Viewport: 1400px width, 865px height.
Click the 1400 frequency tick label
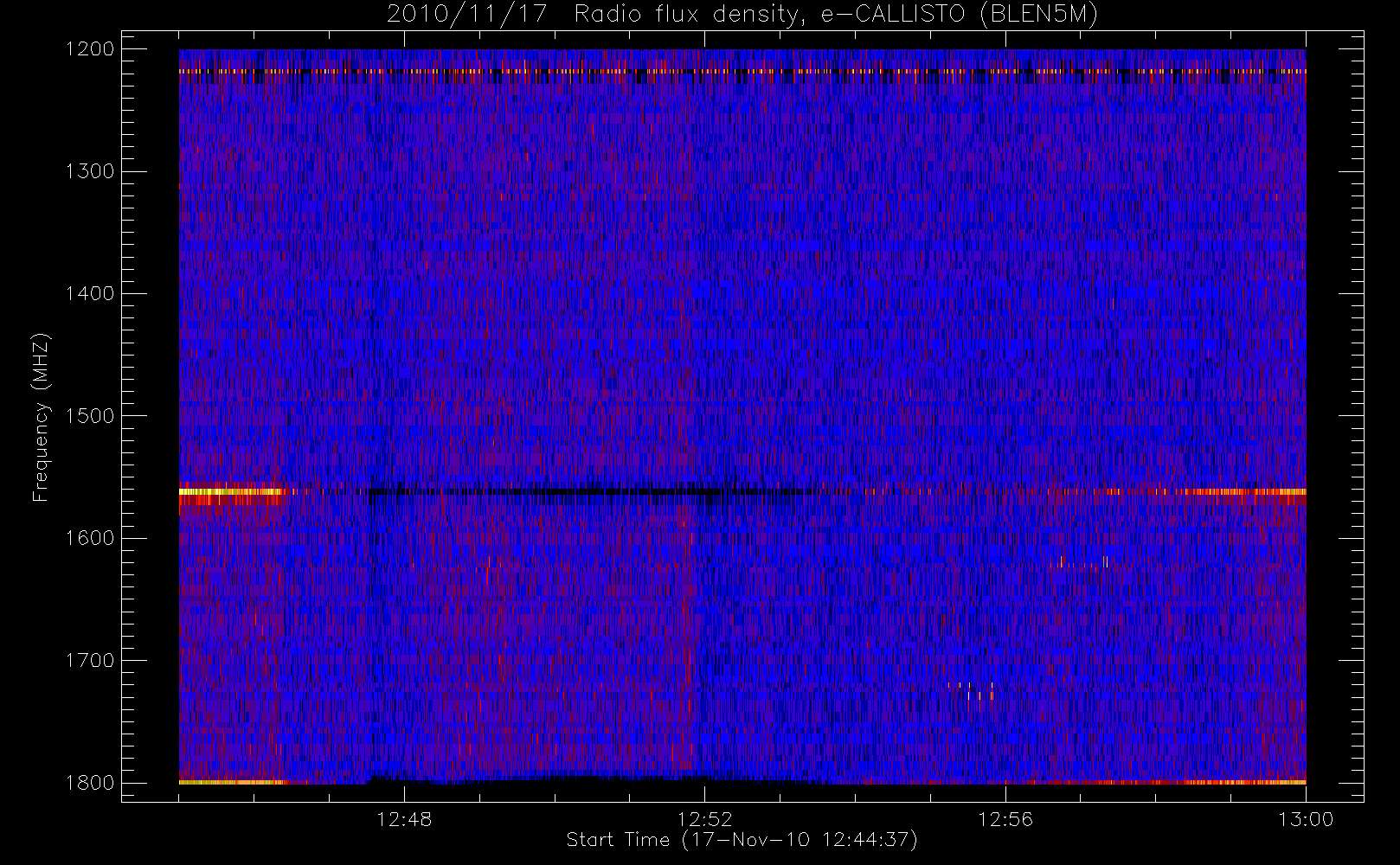(x=90, y=294)
